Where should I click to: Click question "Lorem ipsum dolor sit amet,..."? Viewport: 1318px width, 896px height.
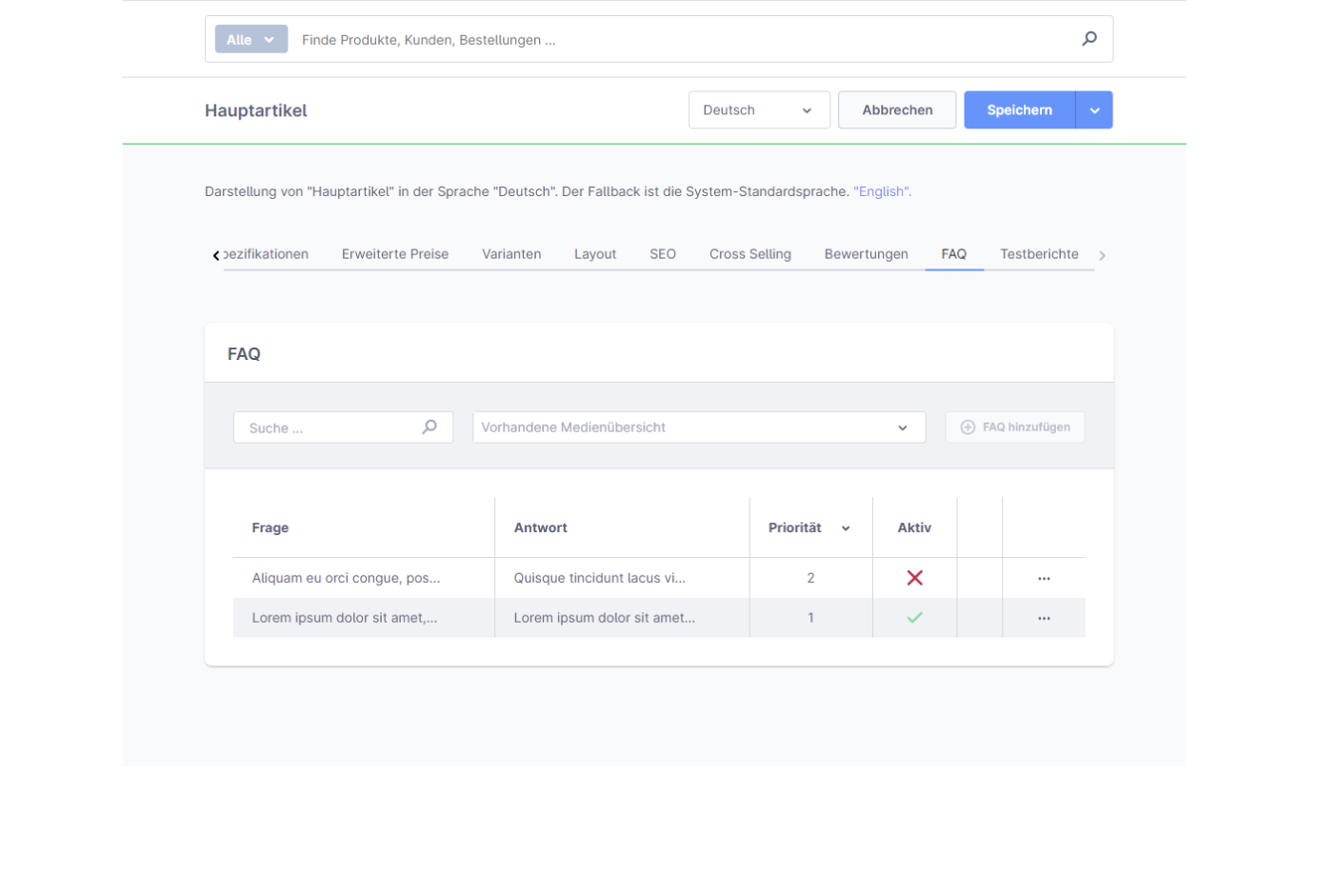(345, 618)
